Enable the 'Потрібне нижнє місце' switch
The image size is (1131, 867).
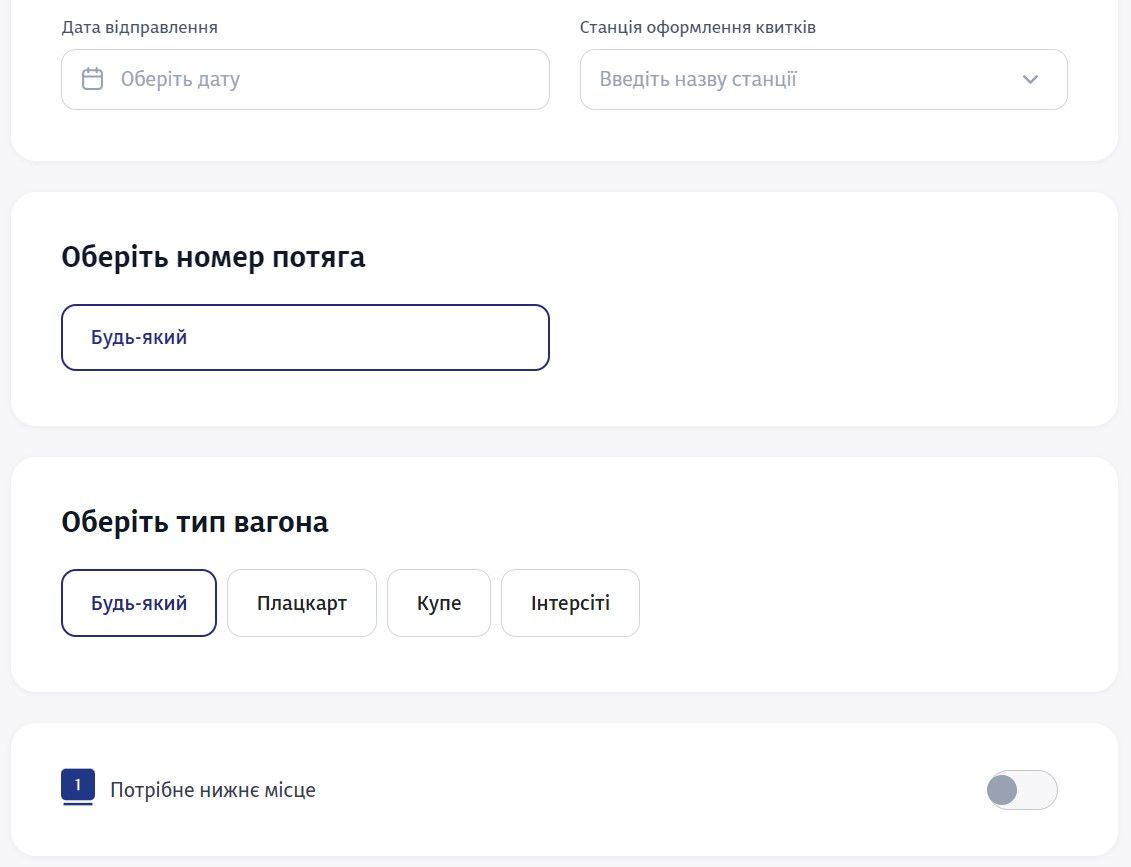click(x=1023, y=790)
